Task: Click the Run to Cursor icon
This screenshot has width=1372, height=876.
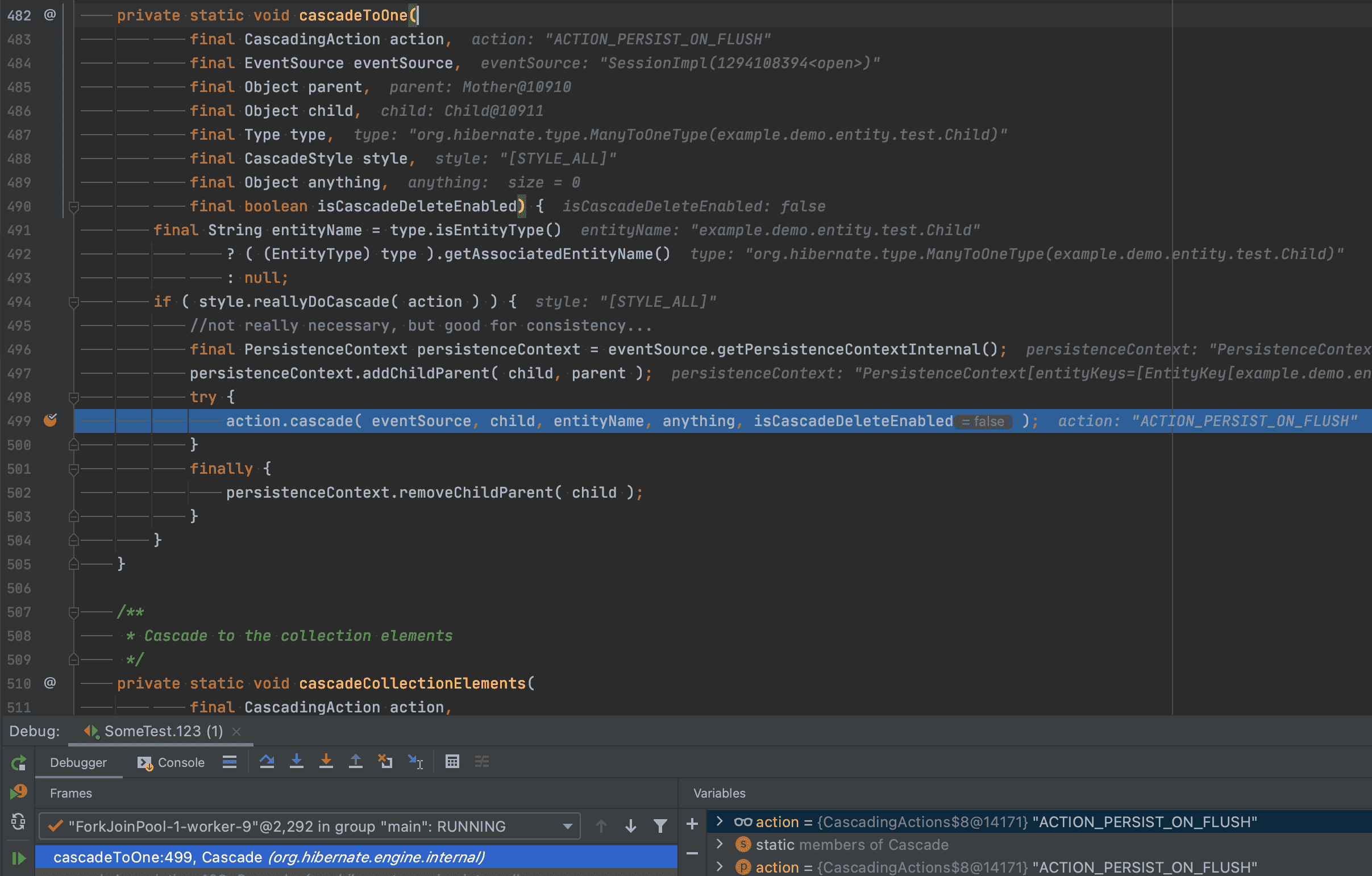Action: coord(415,761)
